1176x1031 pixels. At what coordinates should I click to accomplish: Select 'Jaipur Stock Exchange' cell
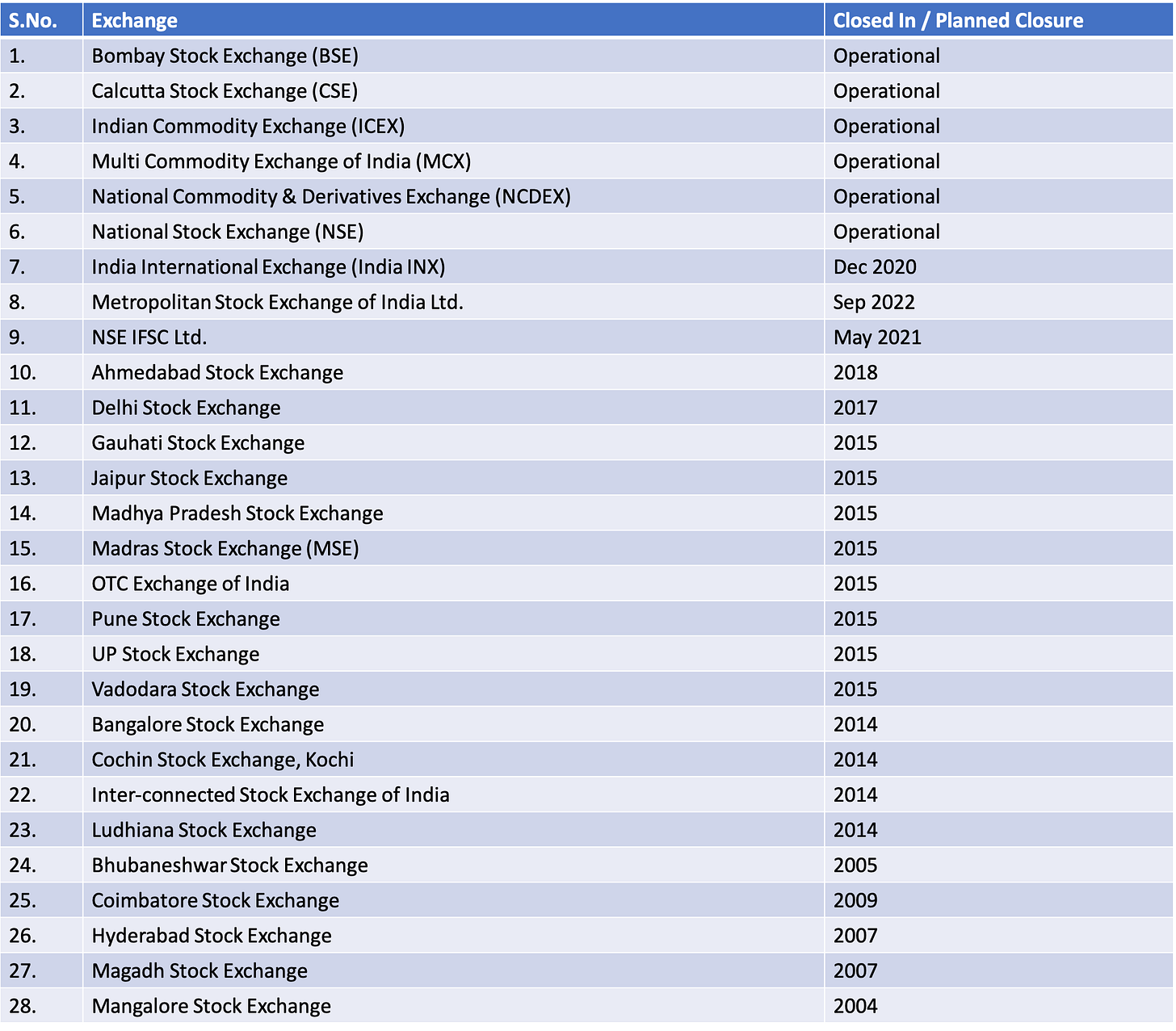pyautogui.click(x=453, y=478)
